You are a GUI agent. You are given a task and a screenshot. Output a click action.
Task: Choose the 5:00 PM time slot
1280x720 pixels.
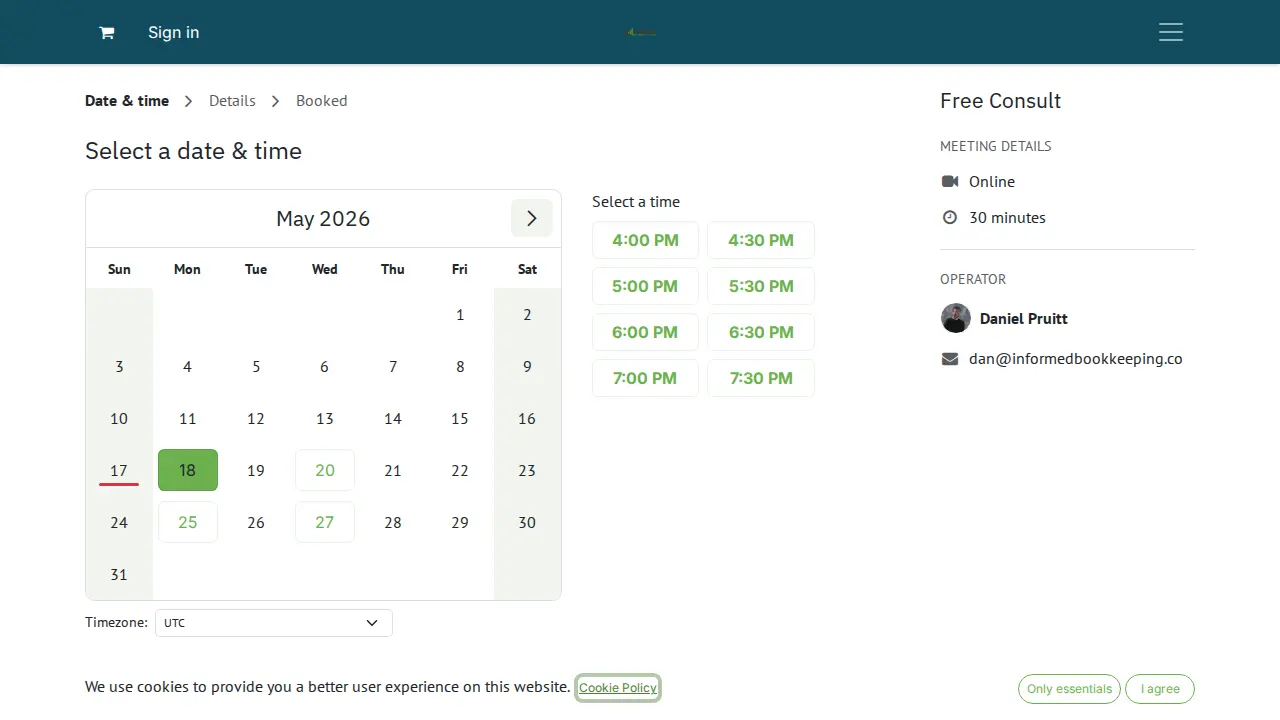645,286
